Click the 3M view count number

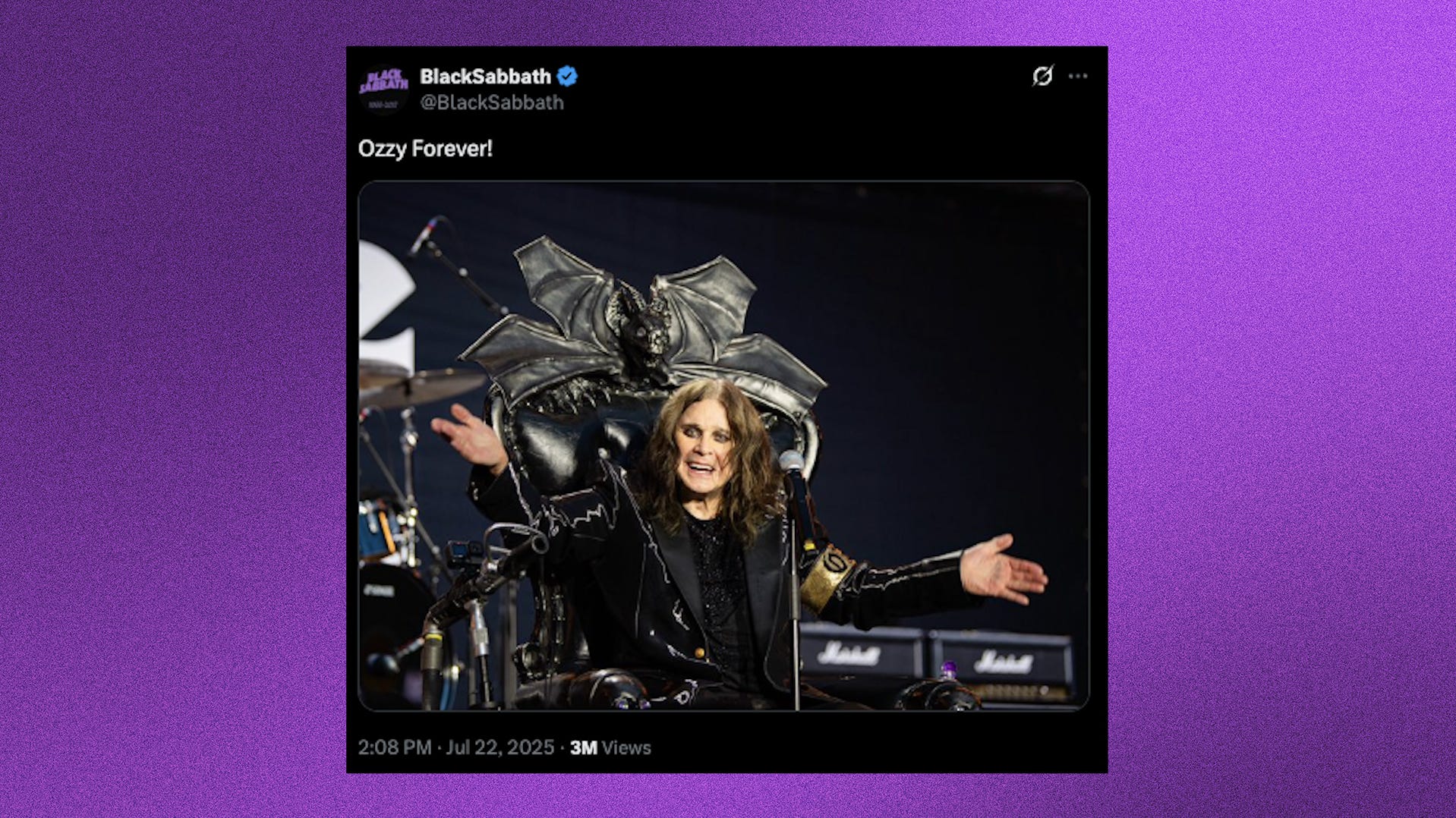click(x=583, y=747)
